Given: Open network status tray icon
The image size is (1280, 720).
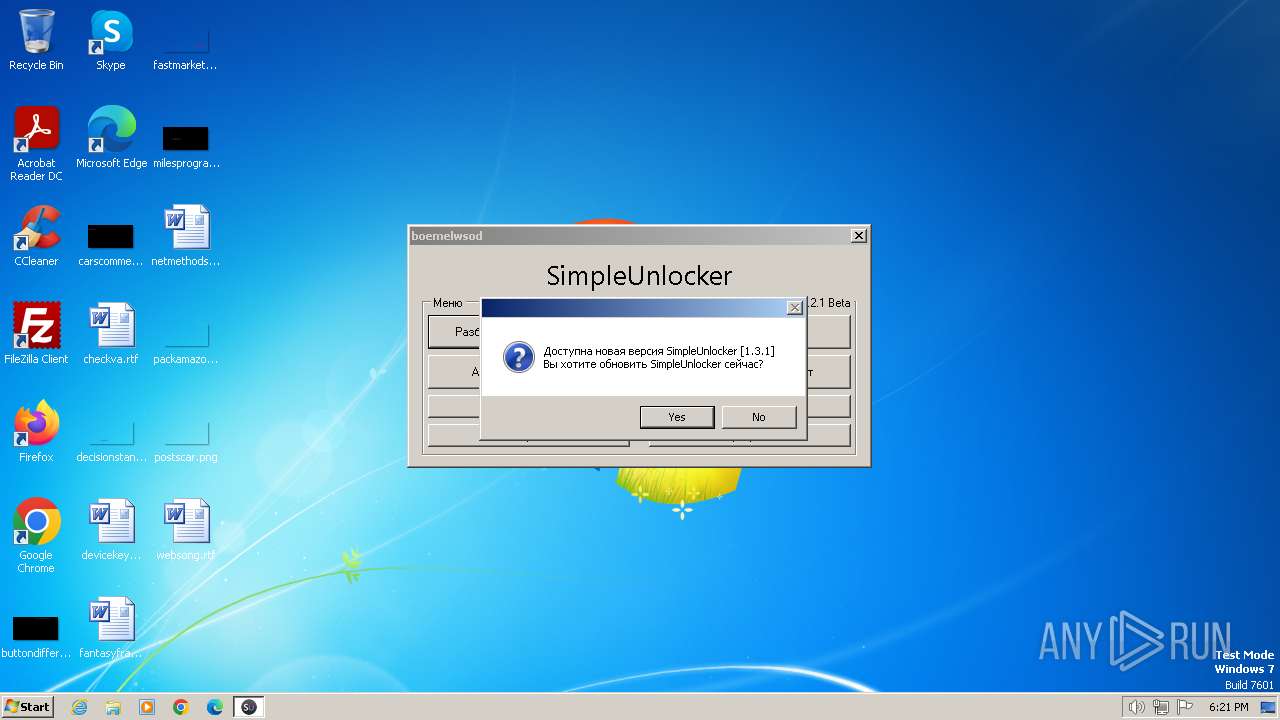Looking at the screenshot, I should pyautogui.click(x=1161, y=707).
